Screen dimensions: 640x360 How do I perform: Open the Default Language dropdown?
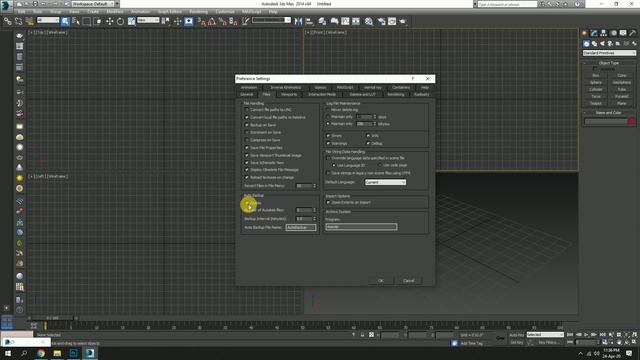click(385, 182)
